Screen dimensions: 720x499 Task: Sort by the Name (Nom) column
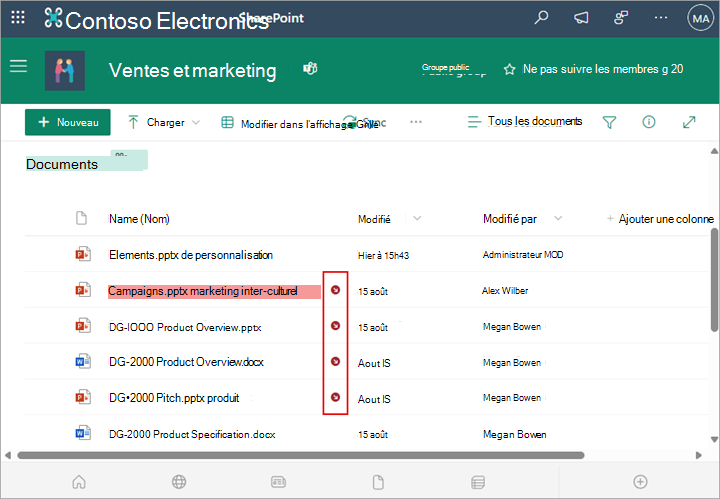[x=139, y=219]
